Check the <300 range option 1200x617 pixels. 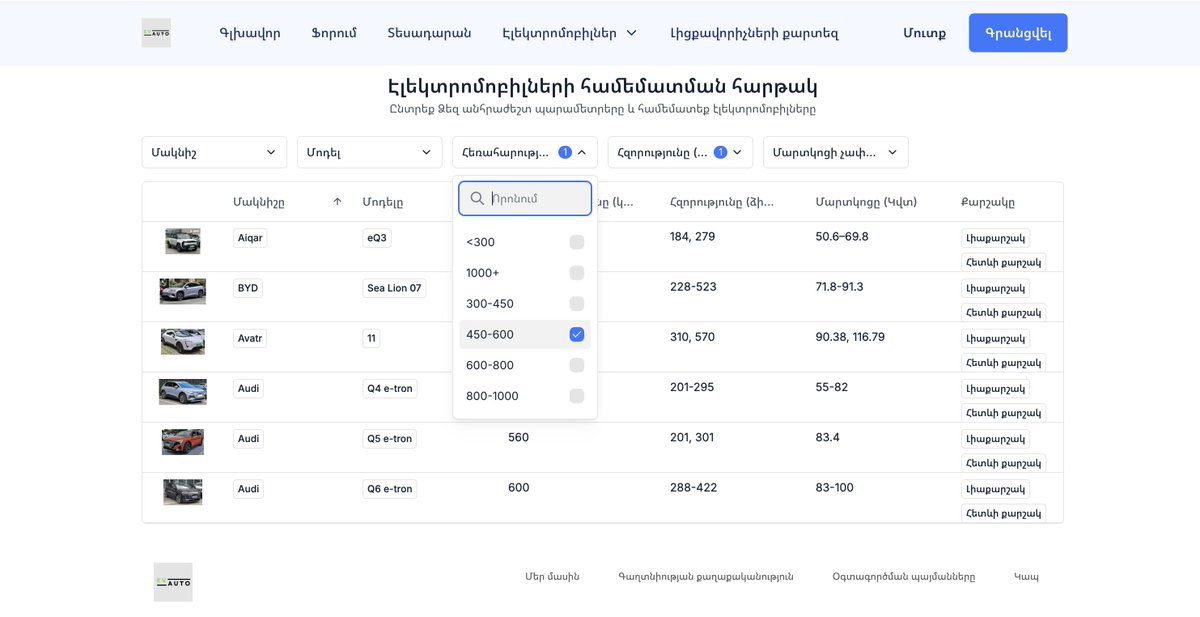[x=577, y=242]
